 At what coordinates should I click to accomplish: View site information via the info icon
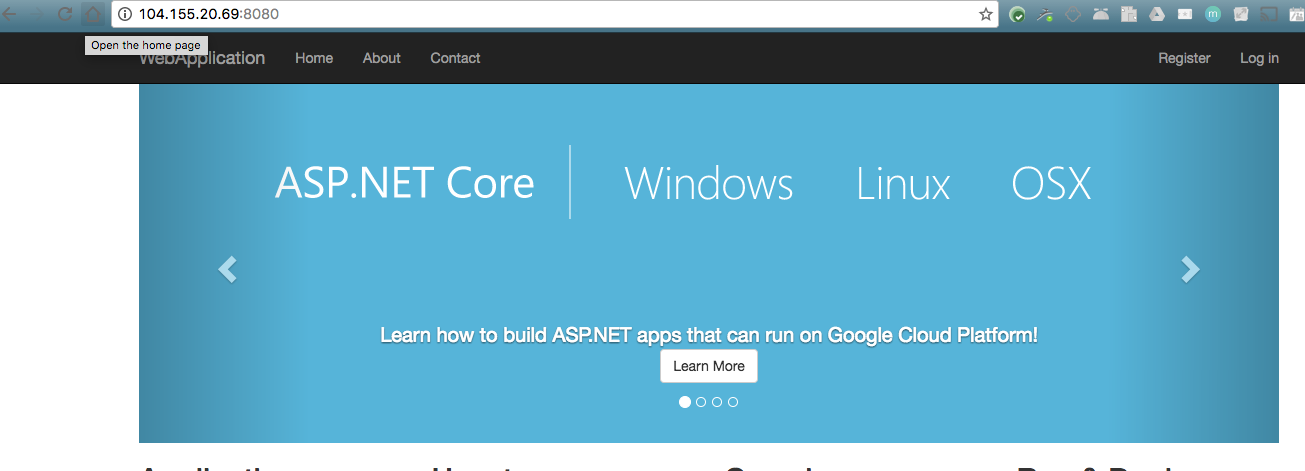coord(125,14)
